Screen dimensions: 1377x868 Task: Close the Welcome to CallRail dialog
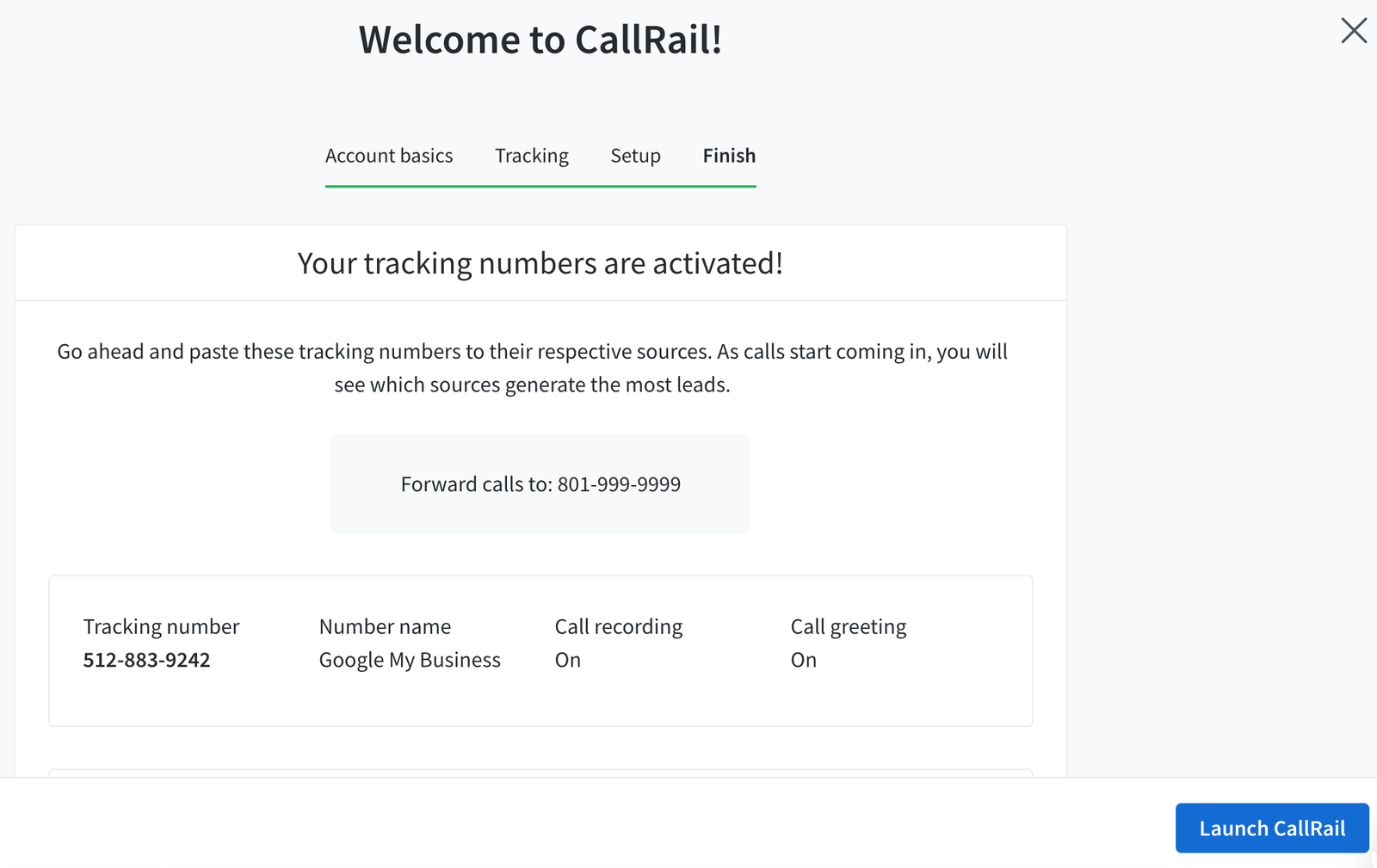[1354, 30]
